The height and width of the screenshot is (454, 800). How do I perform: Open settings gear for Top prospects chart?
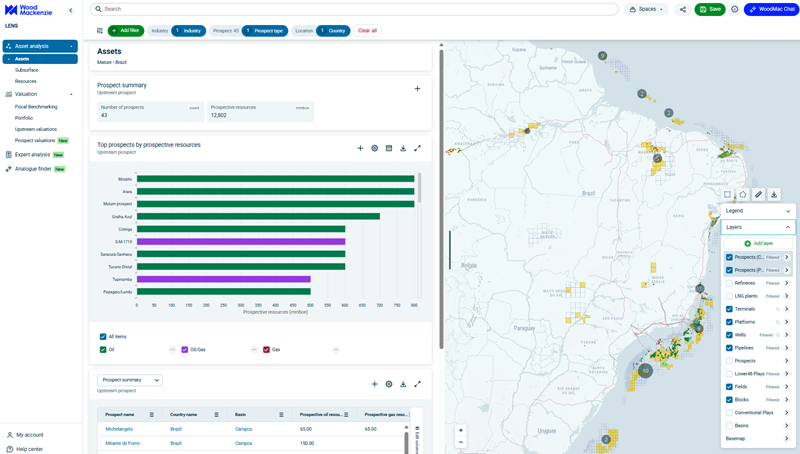pos(375,148)
